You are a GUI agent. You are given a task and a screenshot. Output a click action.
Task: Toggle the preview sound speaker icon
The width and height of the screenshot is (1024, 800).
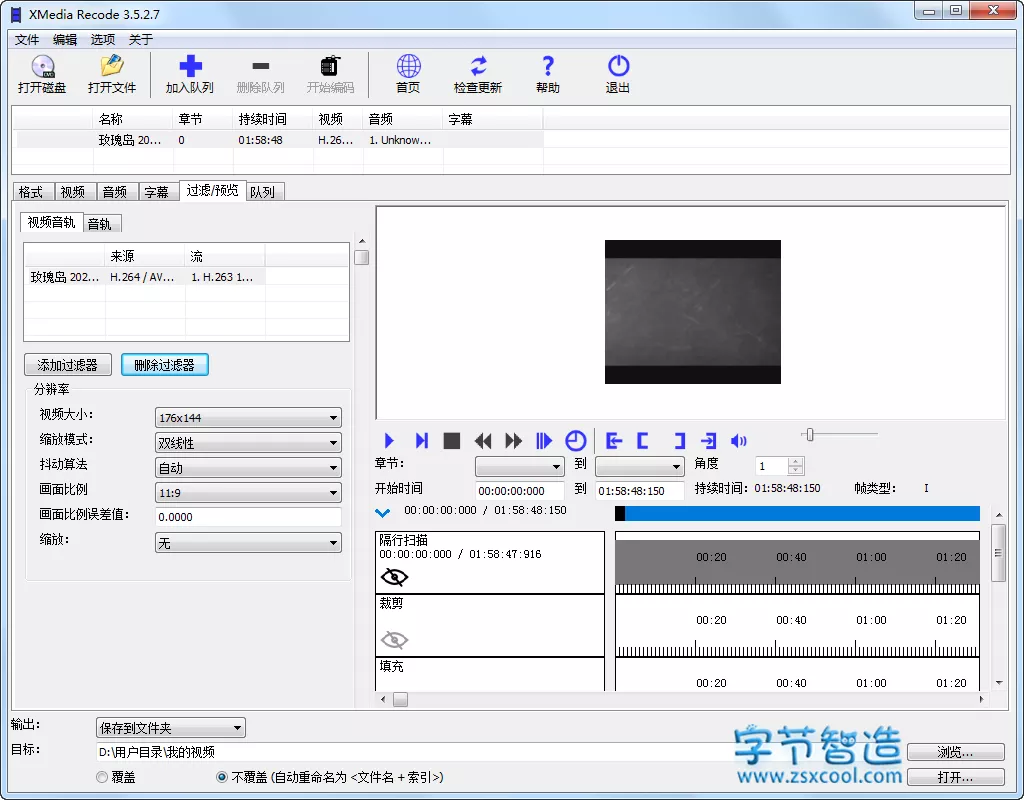pos(739,441)
